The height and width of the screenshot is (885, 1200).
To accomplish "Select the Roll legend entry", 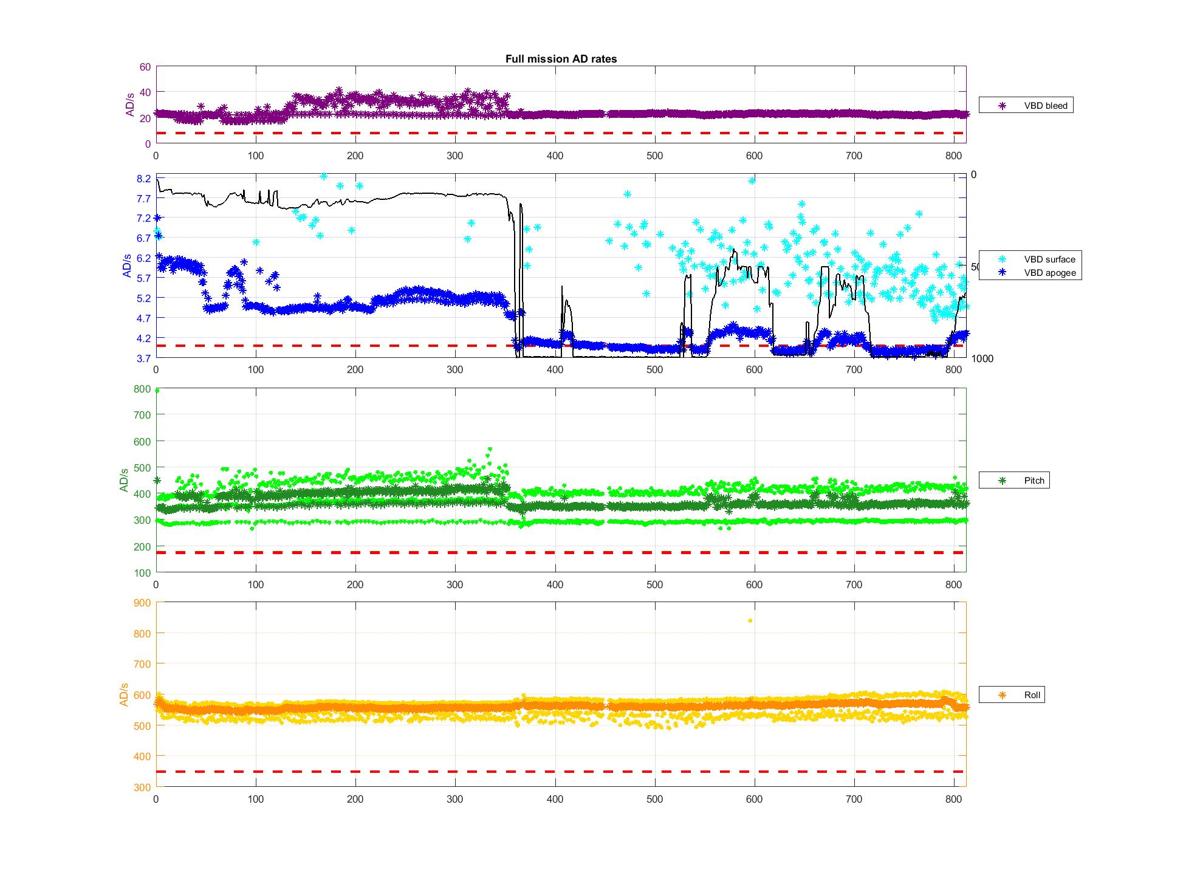I will pos(1012,694).
